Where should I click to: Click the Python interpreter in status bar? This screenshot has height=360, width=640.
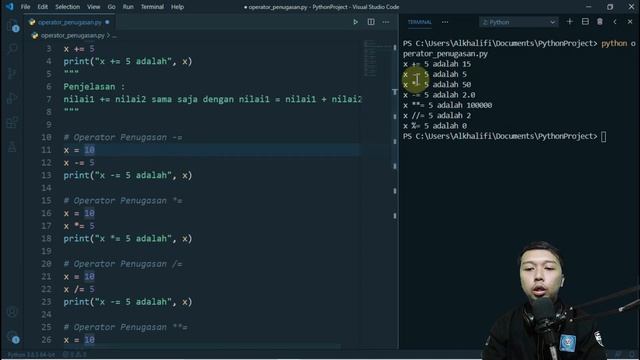31,355
